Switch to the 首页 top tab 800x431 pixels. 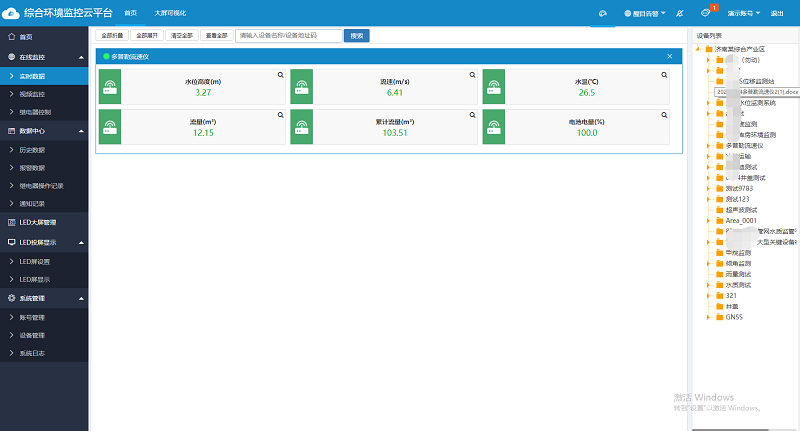pyautogui.click(x=131, y=13)
